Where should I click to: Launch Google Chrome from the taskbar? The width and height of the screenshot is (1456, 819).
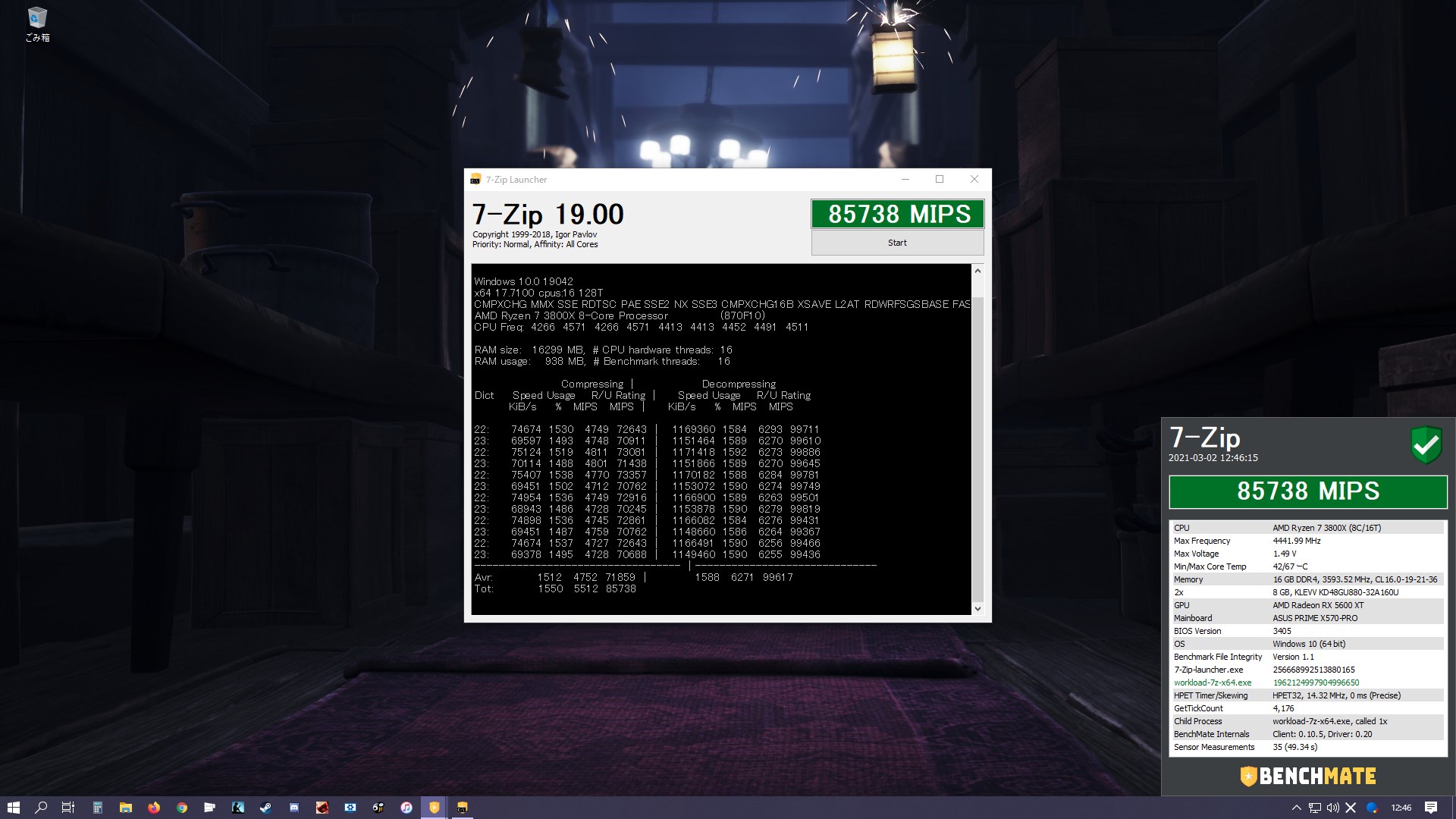(x=182, y=808)
